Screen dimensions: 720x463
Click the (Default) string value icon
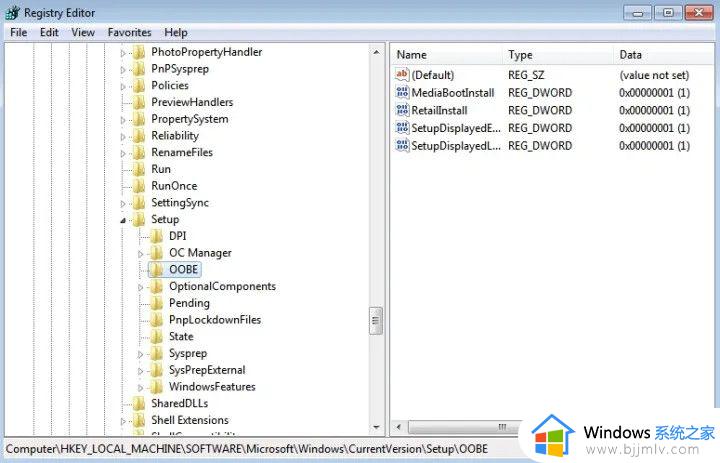coord(402,74)
